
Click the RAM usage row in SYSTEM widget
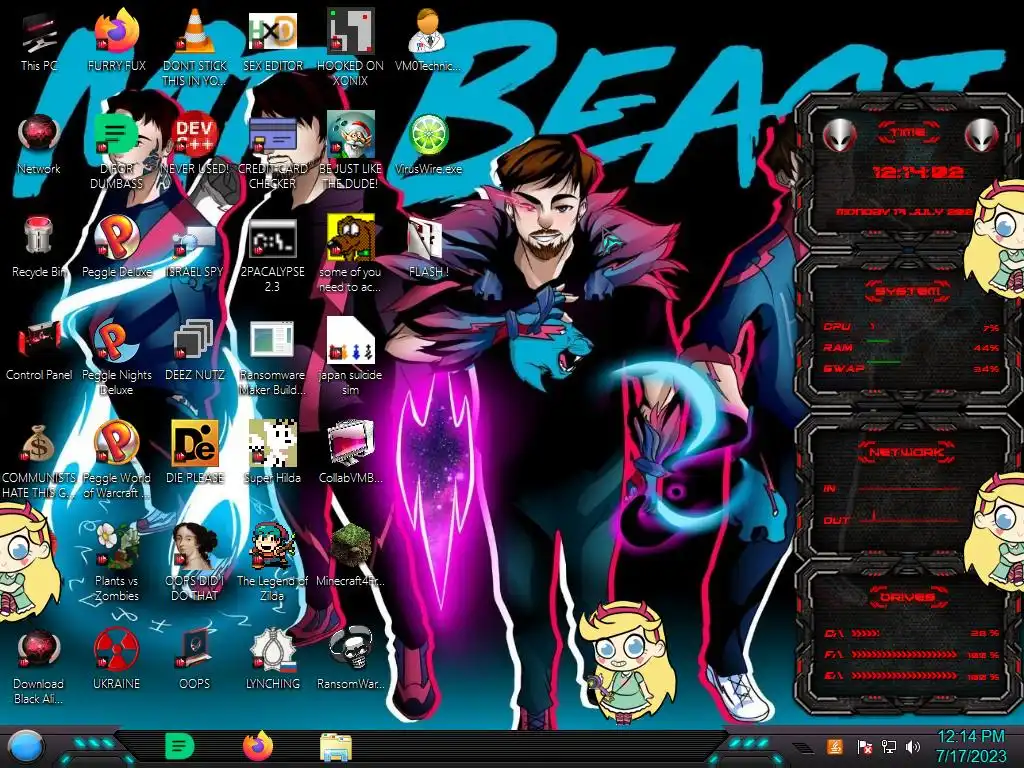[x=912, y=348]
